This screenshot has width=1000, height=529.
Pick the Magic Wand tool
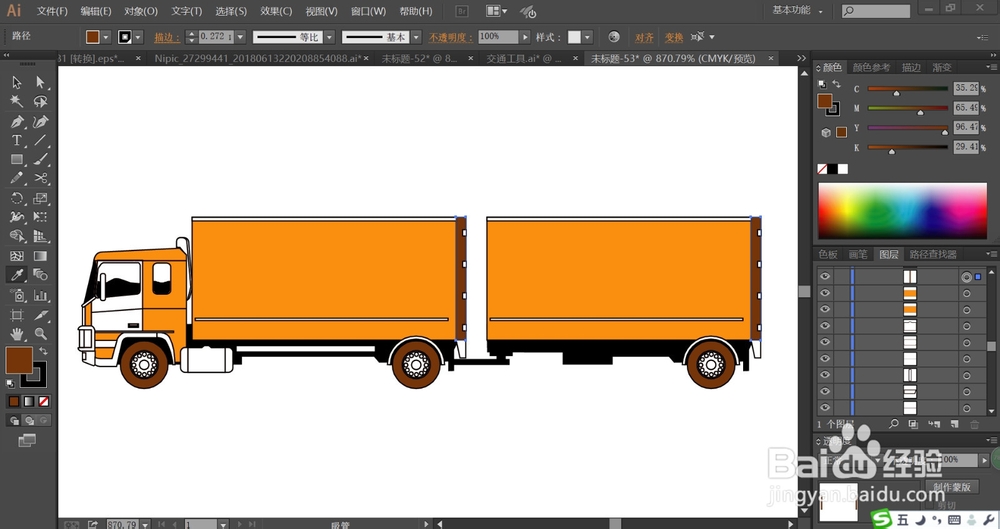[17, 101]
